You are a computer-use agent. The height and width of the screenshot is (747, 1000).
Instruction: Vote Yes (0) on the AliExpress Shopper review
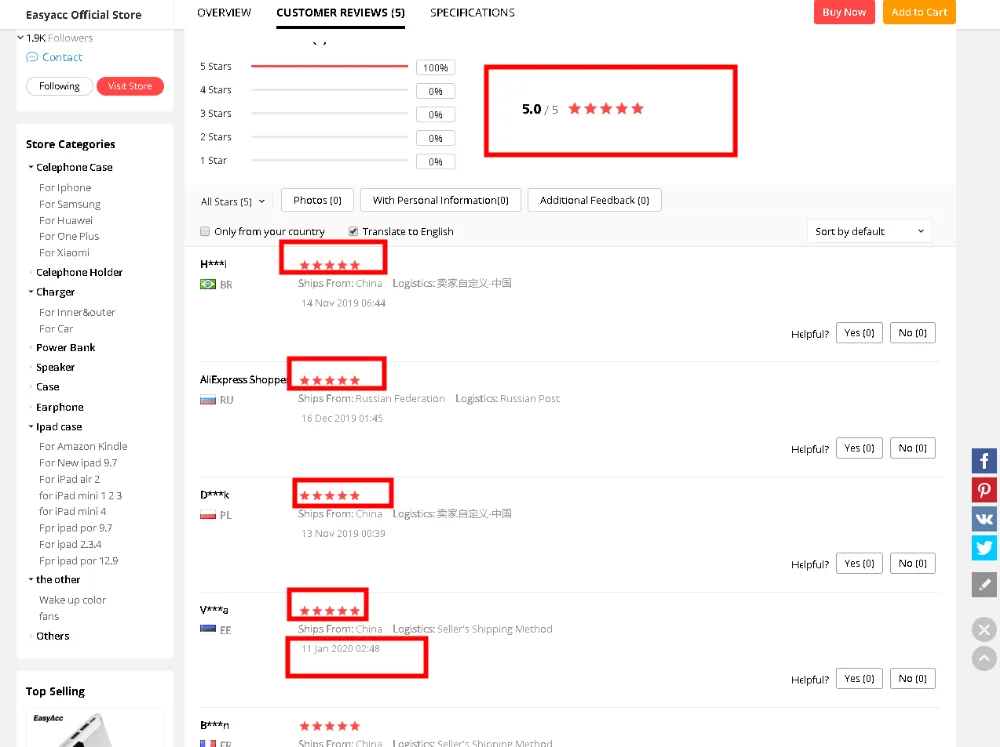pos(859,448)
